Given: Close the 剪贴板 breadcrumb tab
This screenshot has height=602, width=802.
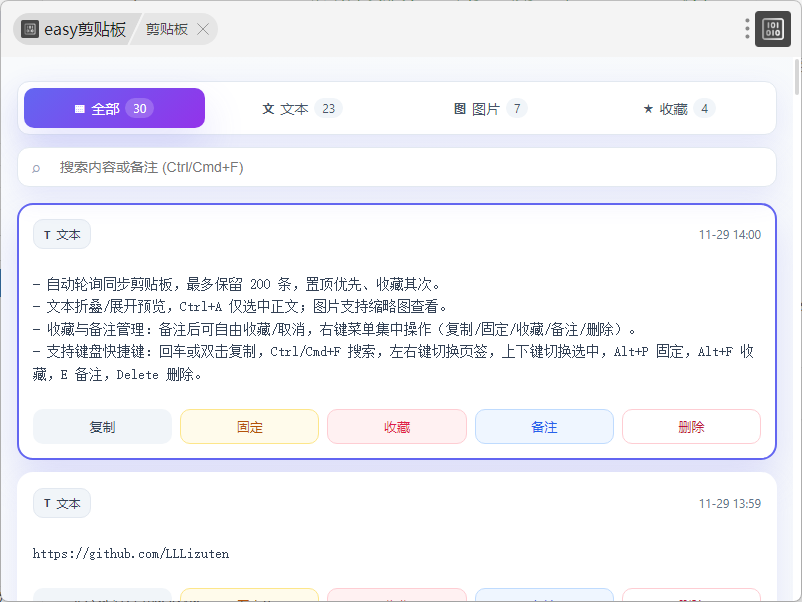Looking at the screenshot, I should [x=203, y=29].
